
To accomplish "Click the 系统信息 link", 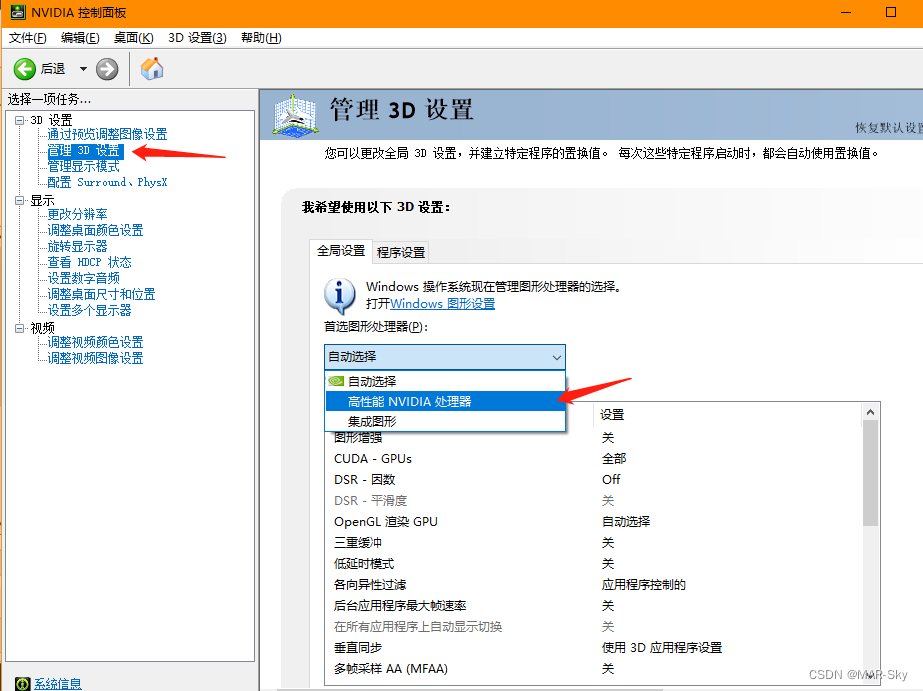I will (58, 684).
